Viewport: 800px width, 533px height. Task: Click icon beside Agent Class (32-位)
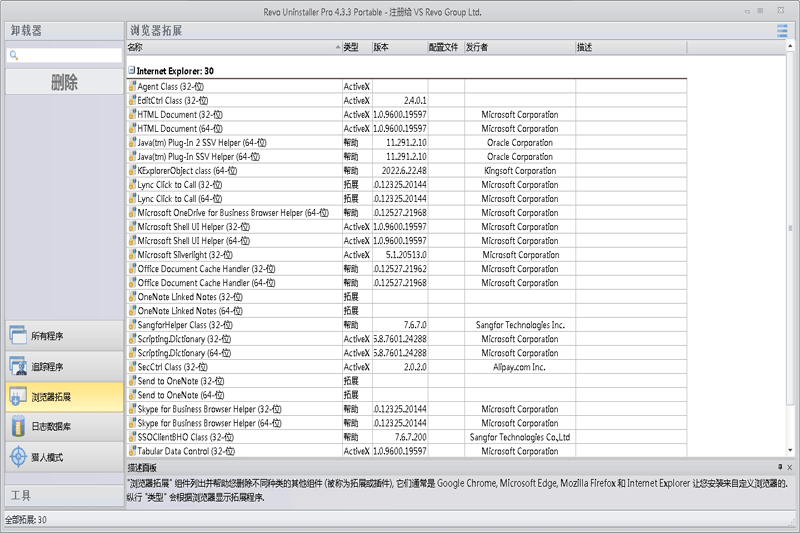(x=132, y=86)
